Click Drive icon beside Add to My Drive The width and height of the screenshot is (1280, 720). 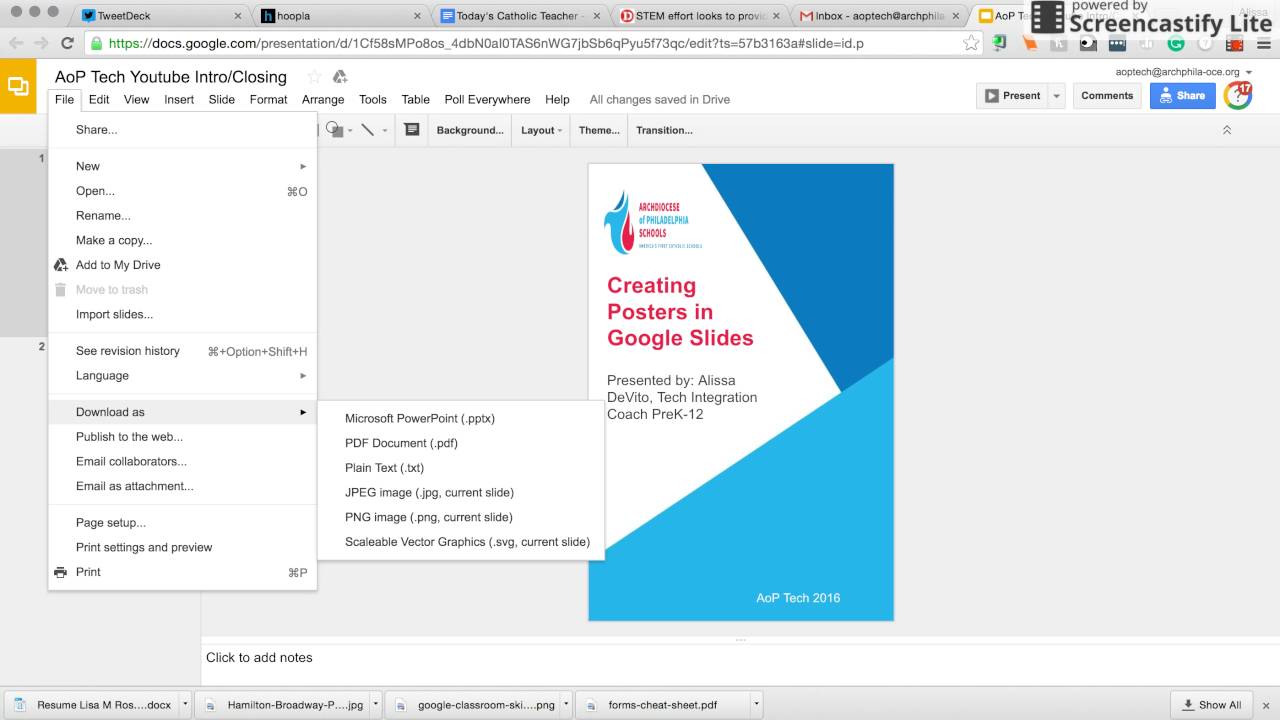pos(60,265)
